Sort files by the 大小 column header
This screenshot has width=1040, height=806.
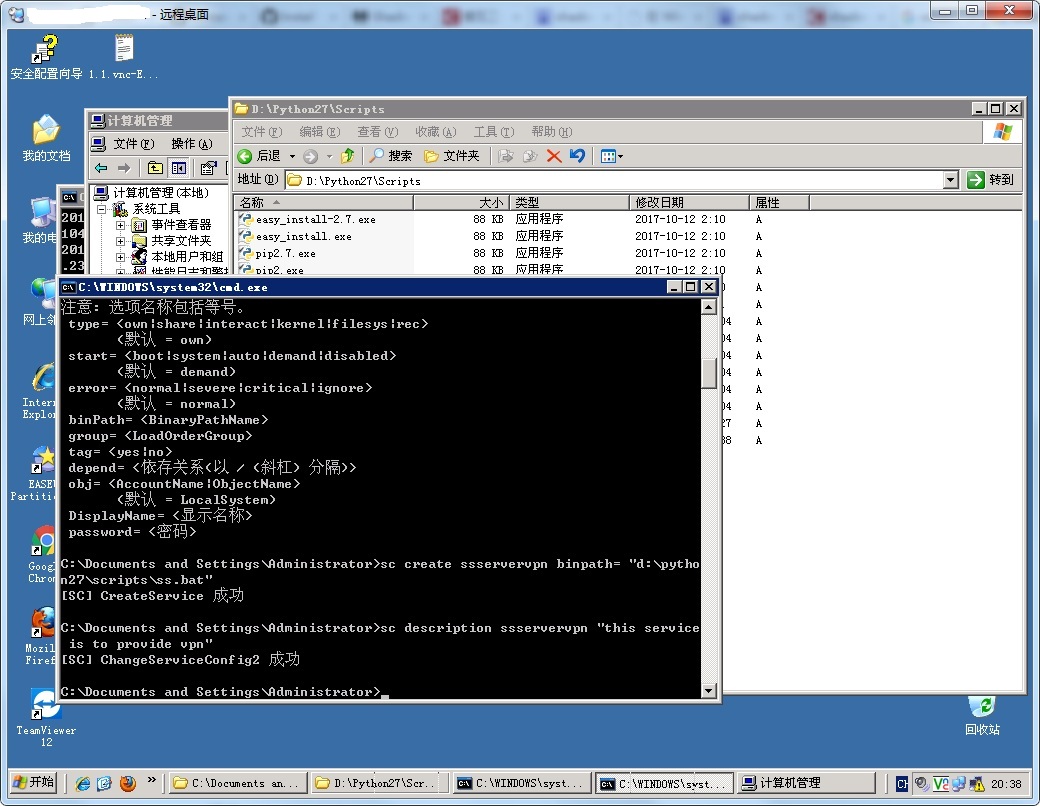[x=462, y=202]
